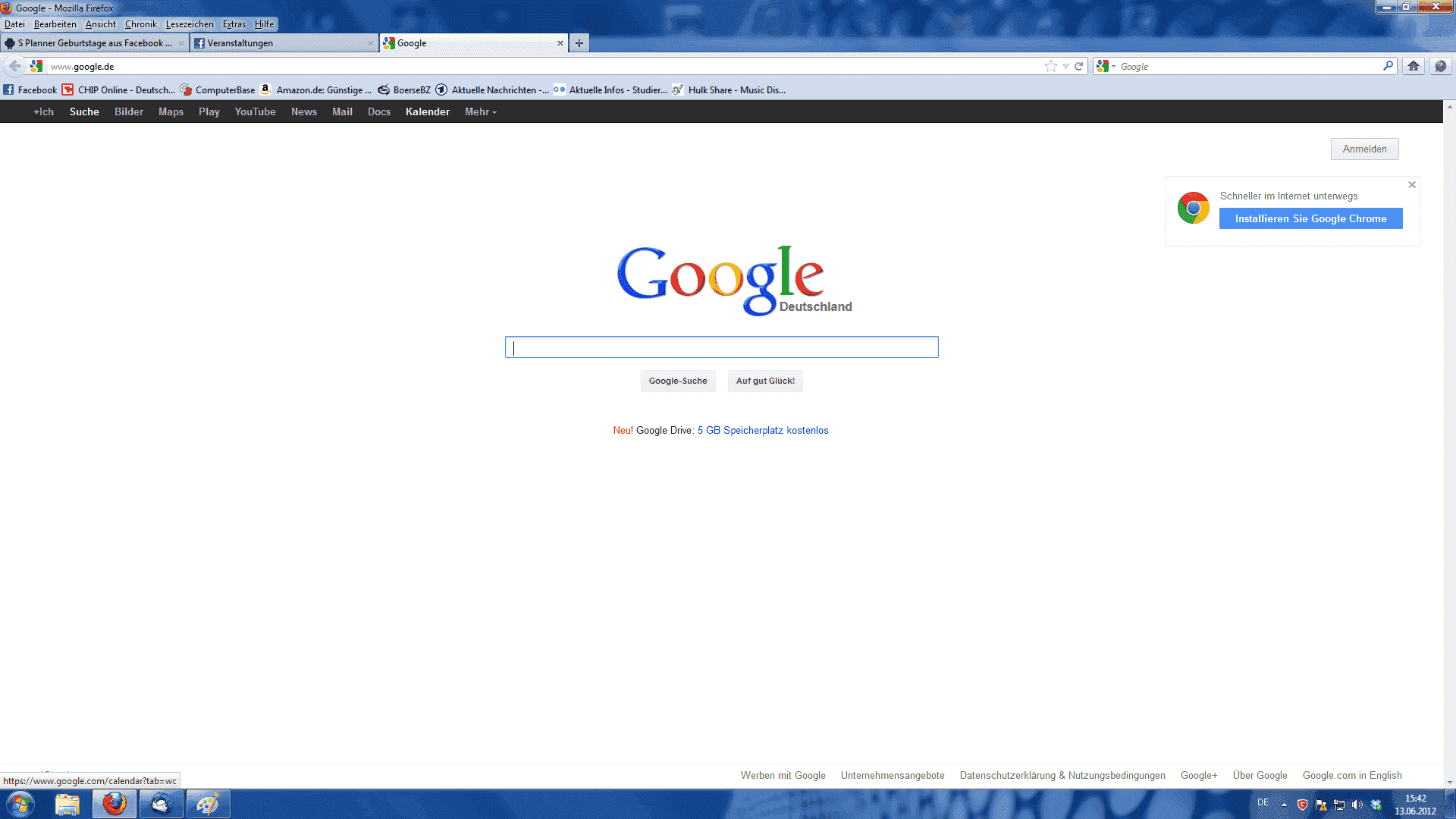Click Installieren Sie Google Chrome button
Viewport: 1456px width, 819px height.
[1310, 218]
